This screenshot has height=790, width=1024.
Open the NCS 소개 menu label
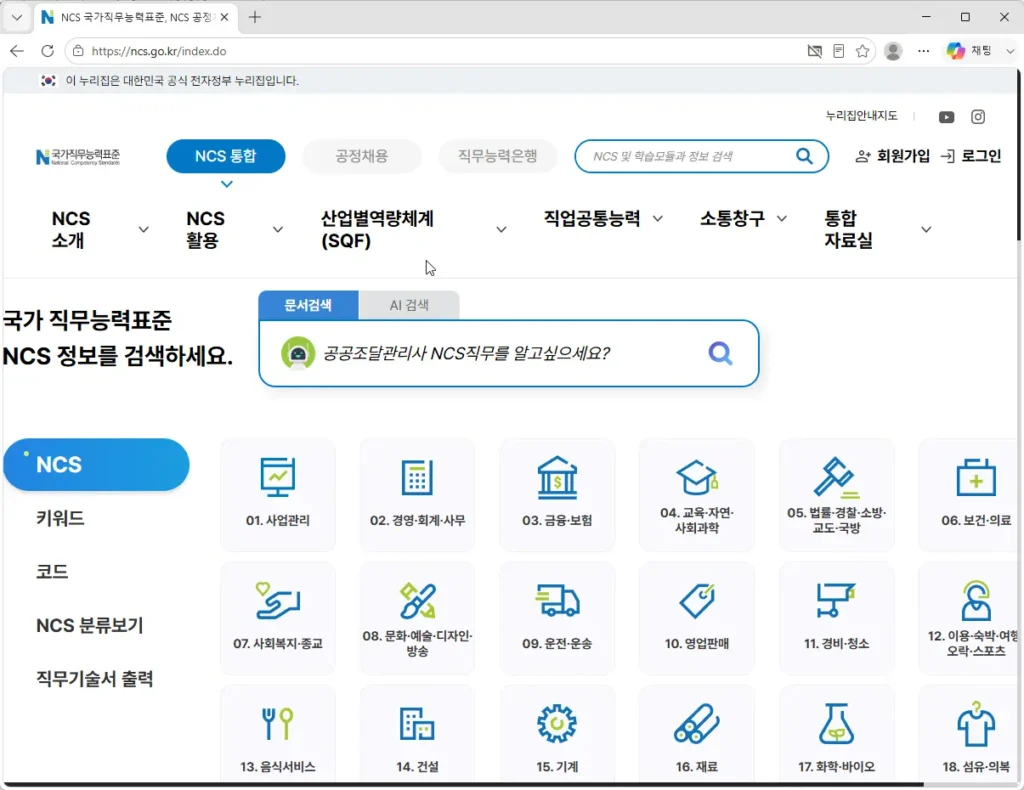coord(71,229)
